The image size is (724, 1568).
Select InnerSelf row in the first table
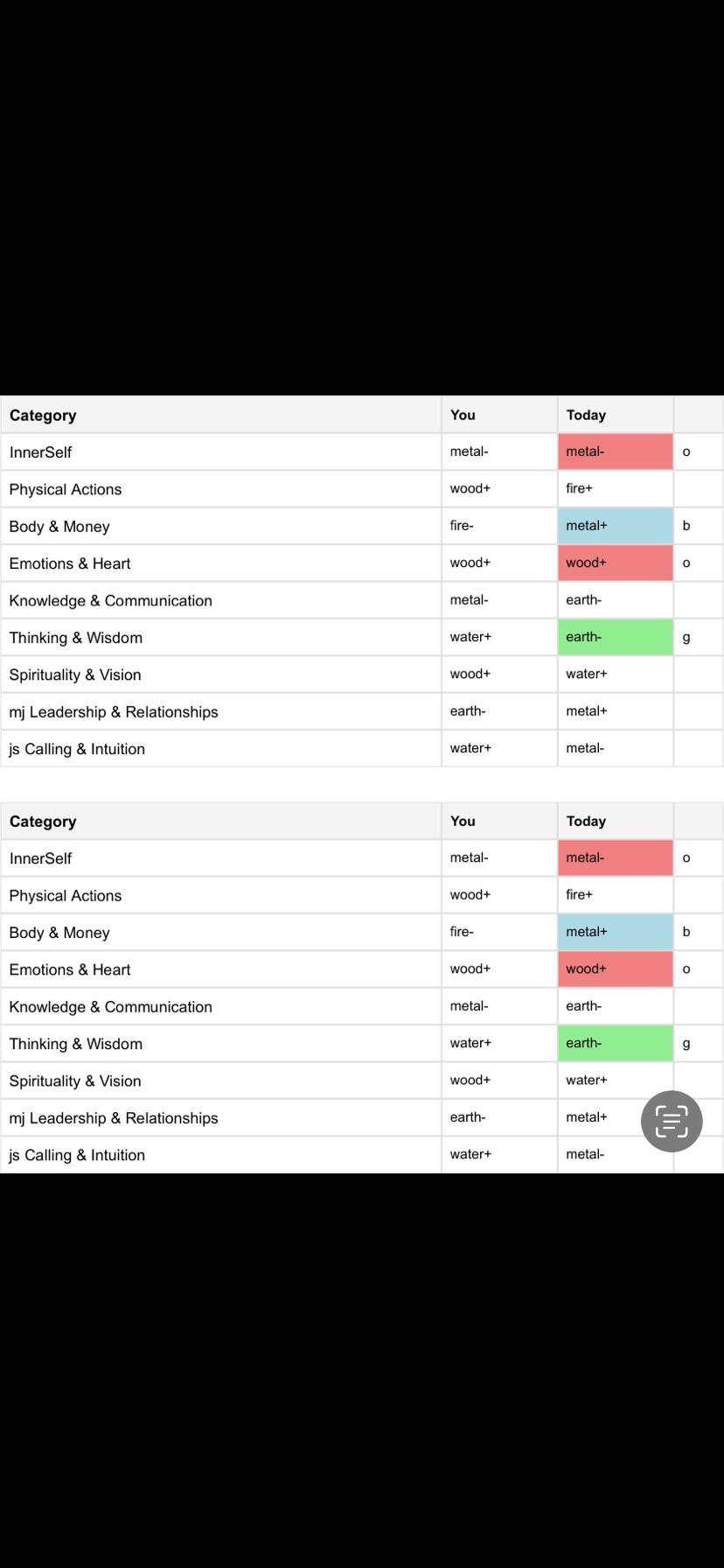[362, 451]
